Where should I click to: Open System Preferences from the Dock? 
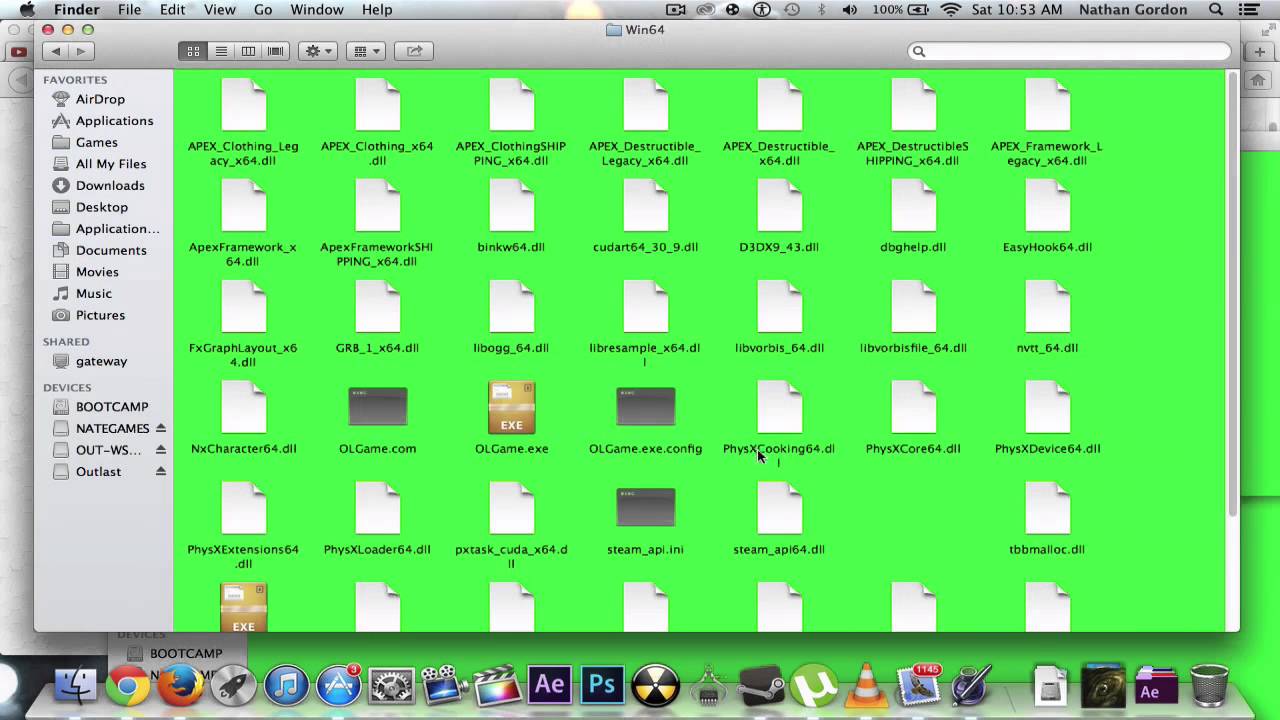click(392, 686)
